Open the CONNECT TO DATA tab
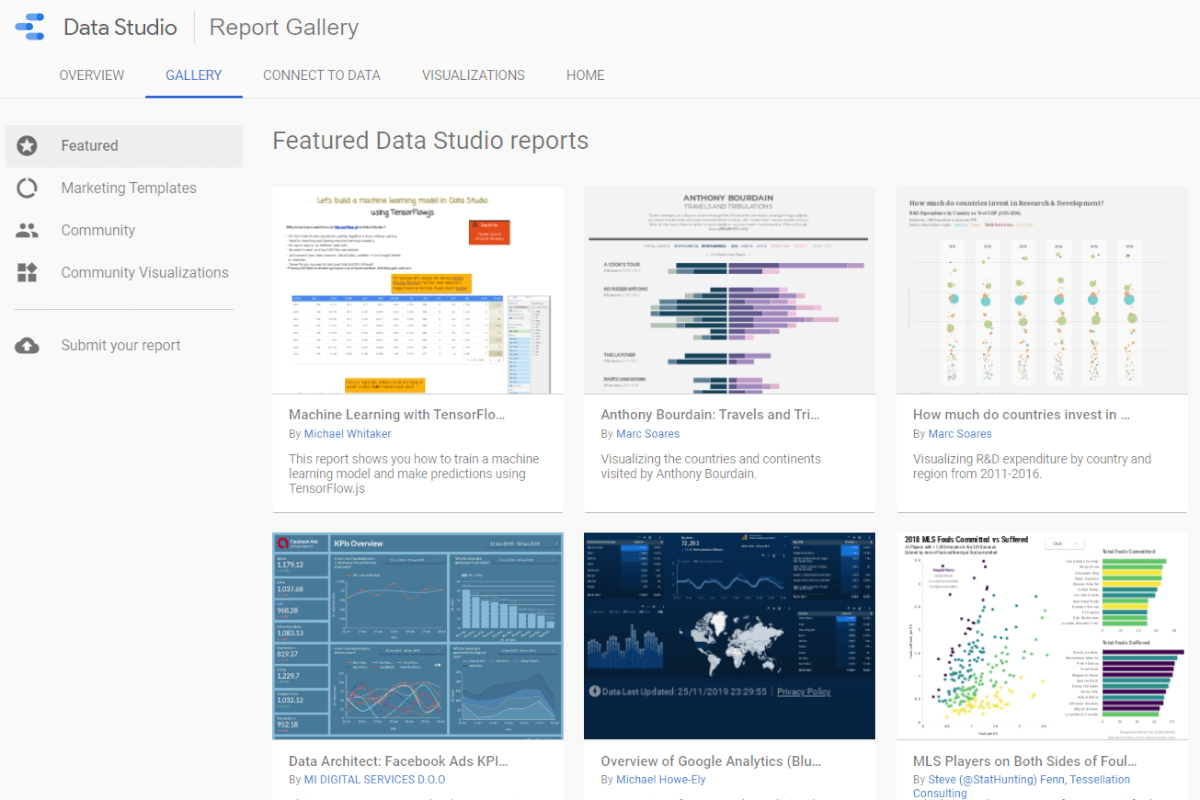1200x800 pixels. coord(322,75)
